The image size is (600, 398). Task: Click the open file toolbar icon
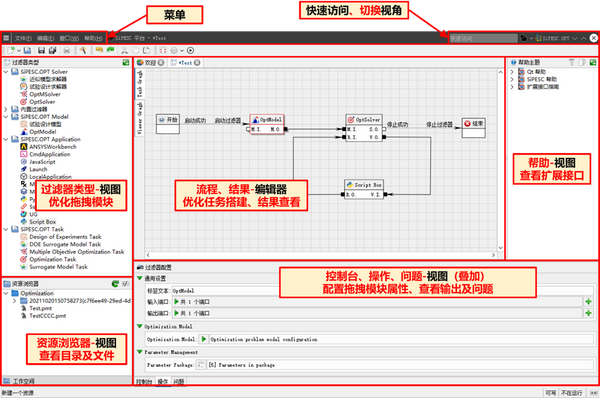(x=27, y=50)
